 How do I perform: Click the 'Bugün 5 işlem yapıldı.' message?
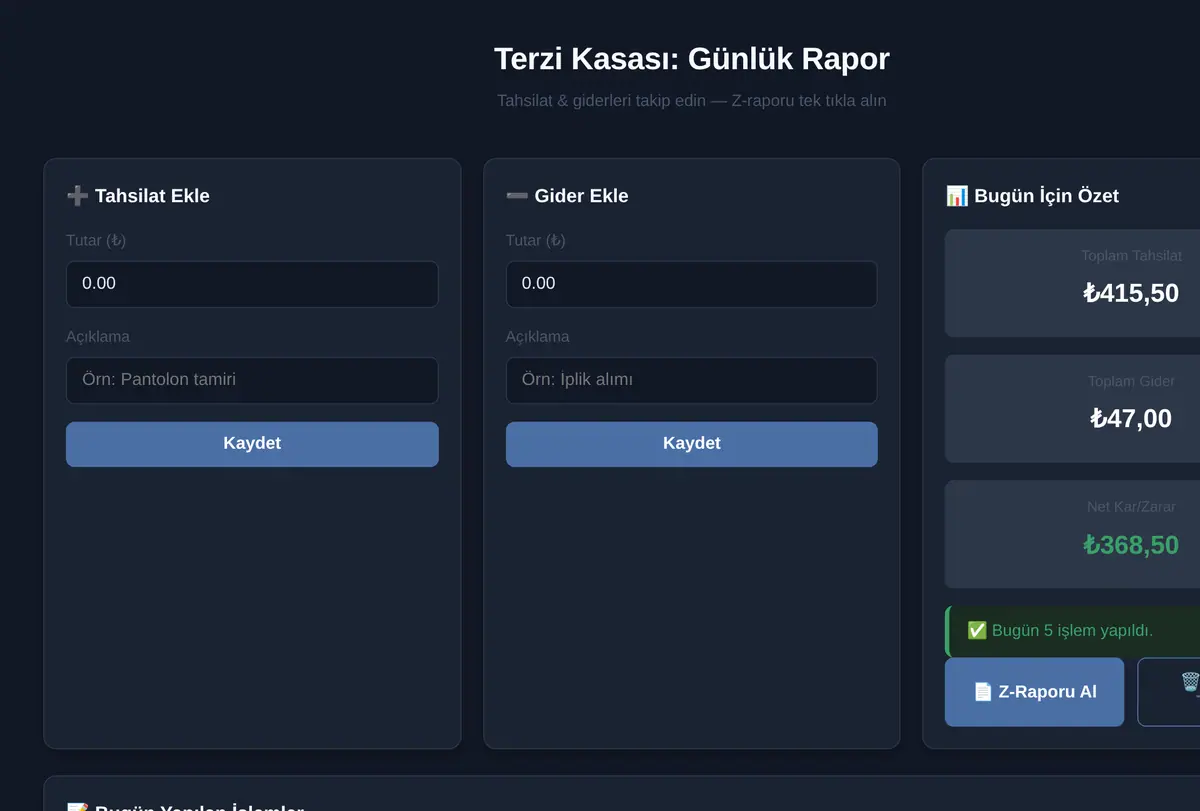click(x=1072, y=630)
